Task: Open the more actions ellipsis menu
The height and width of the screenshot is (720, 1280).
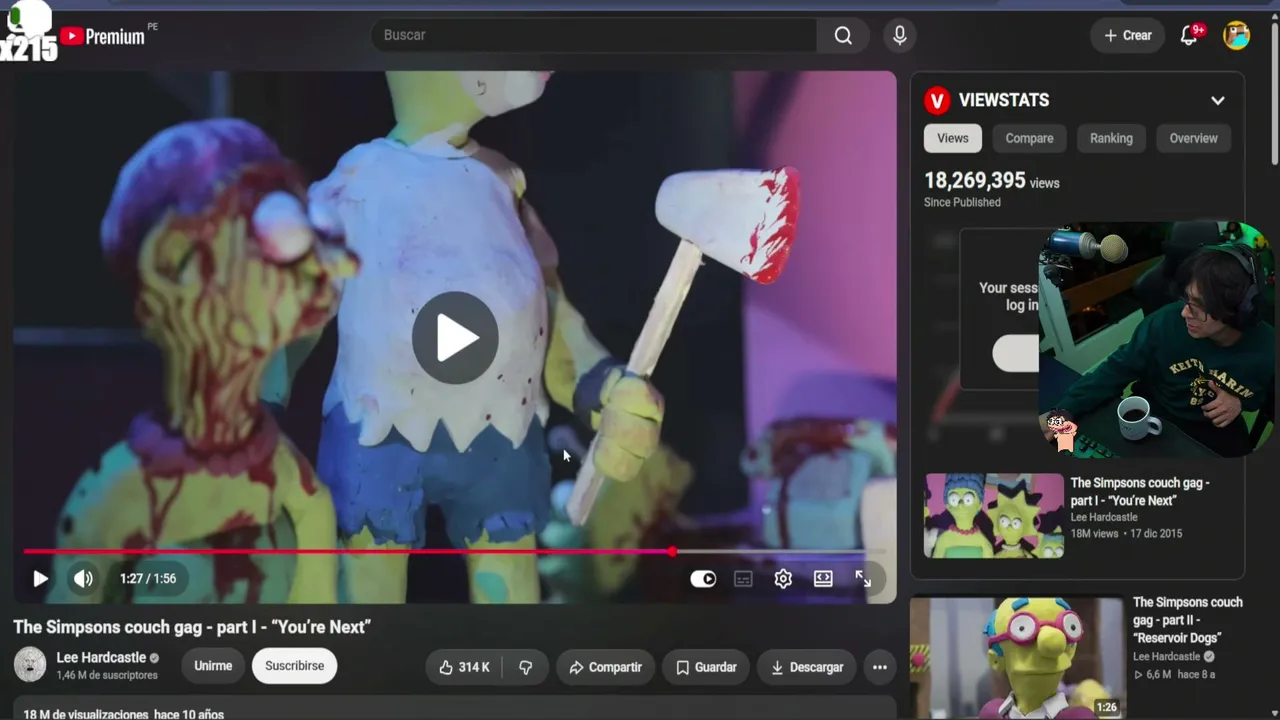Action: pos(880,667)
